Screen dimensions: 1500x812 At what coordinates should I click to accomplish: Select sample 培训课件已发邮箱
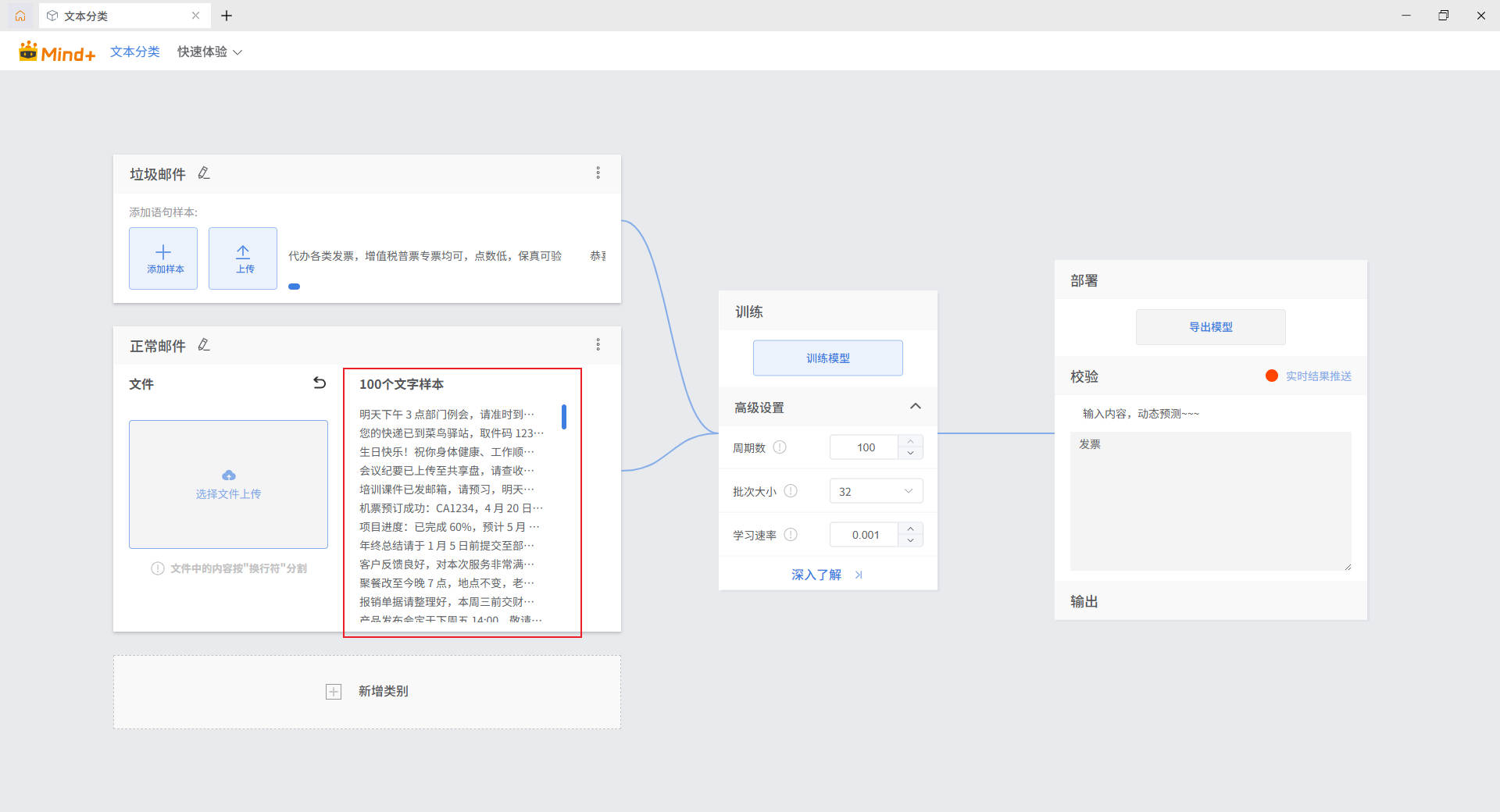pos(447,490)
